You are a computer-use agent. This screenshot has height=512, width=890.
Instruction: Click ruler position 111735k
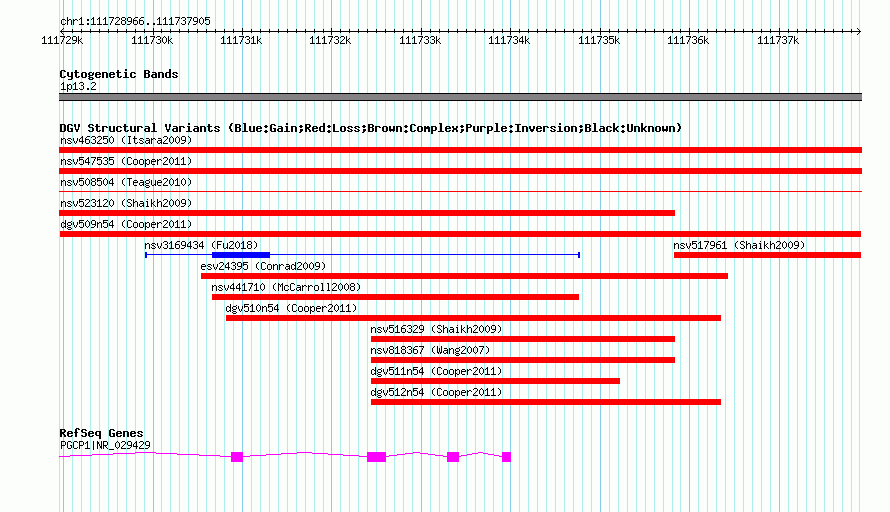[599, 40]
